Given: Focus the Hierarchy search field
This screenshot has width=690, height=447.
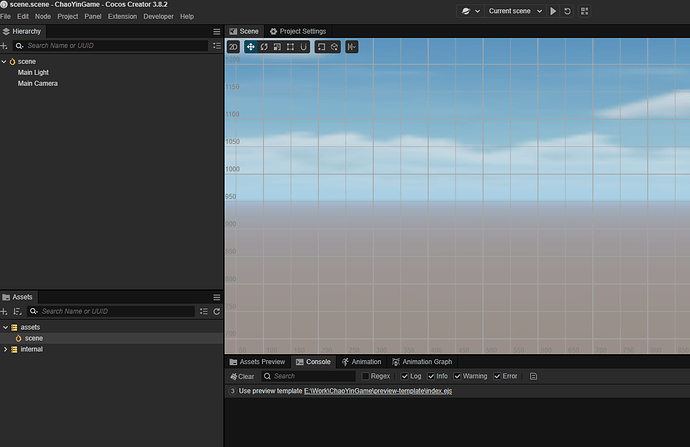Looking at the screenshot, I should pyautogui.click(x=117, y=45).
